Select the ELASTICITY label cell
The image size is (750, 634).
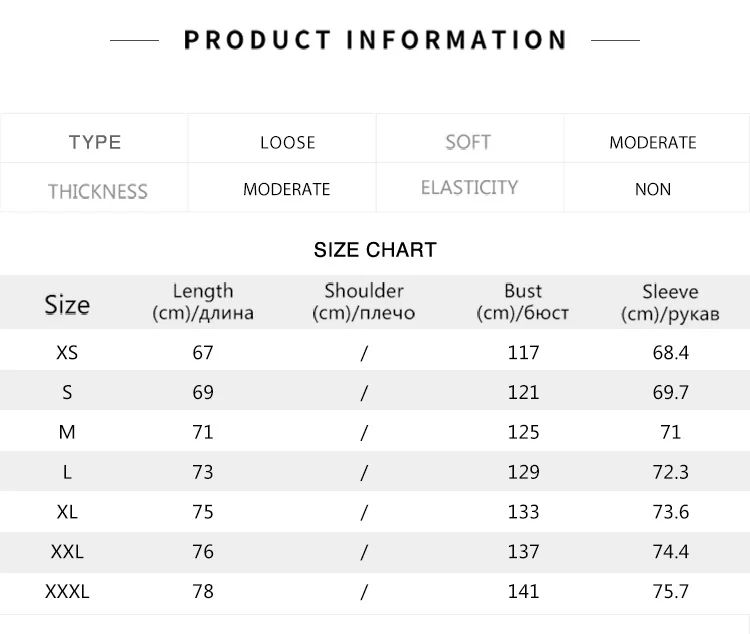[x=469, y=188]
